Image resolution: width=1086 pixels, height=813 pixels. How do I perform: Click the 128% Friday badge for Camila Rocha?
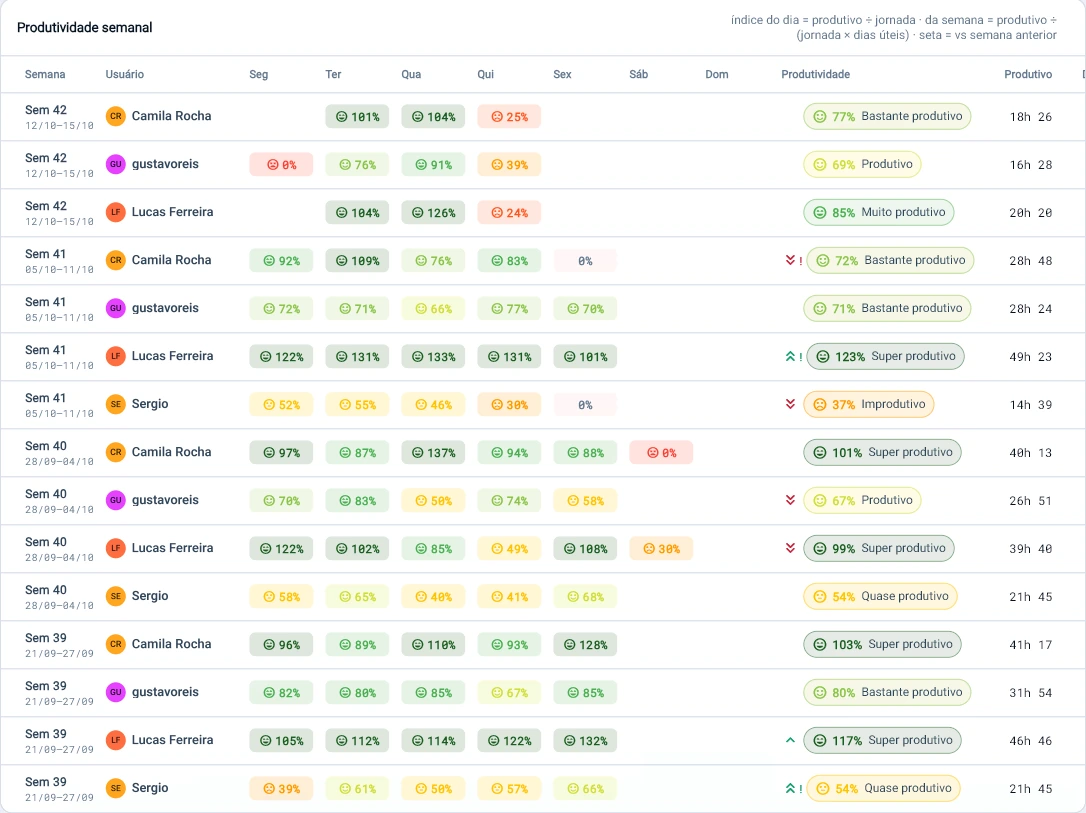coord(585,645)
